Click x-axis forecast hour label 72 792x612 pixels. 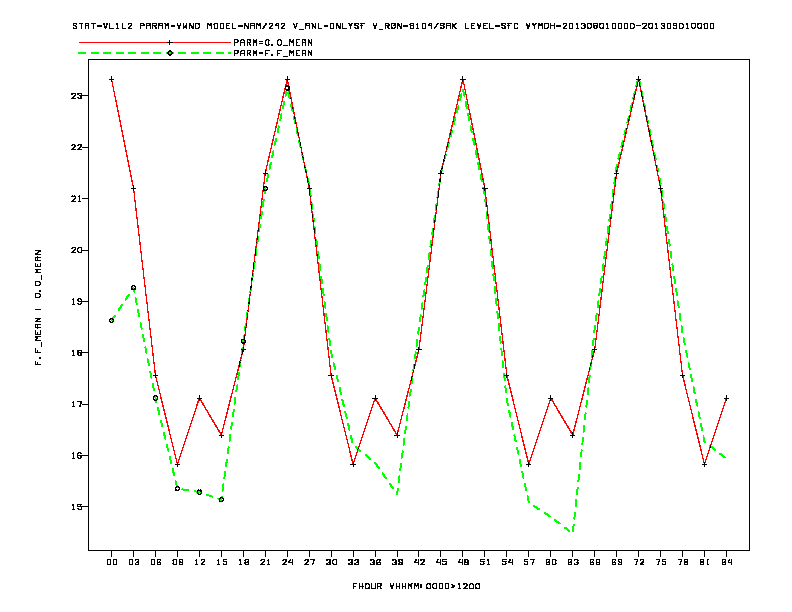coord(638,562)
